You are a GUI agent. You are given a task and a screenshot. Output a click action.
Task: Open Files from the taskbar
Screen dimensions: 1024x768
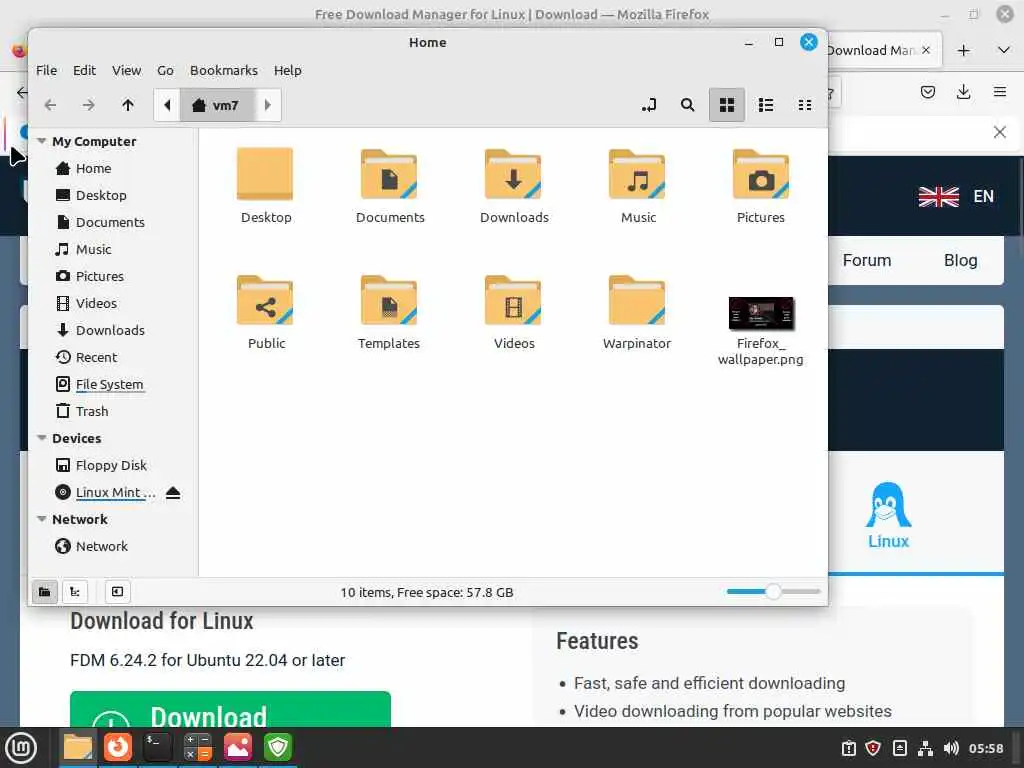coord(78,748)
